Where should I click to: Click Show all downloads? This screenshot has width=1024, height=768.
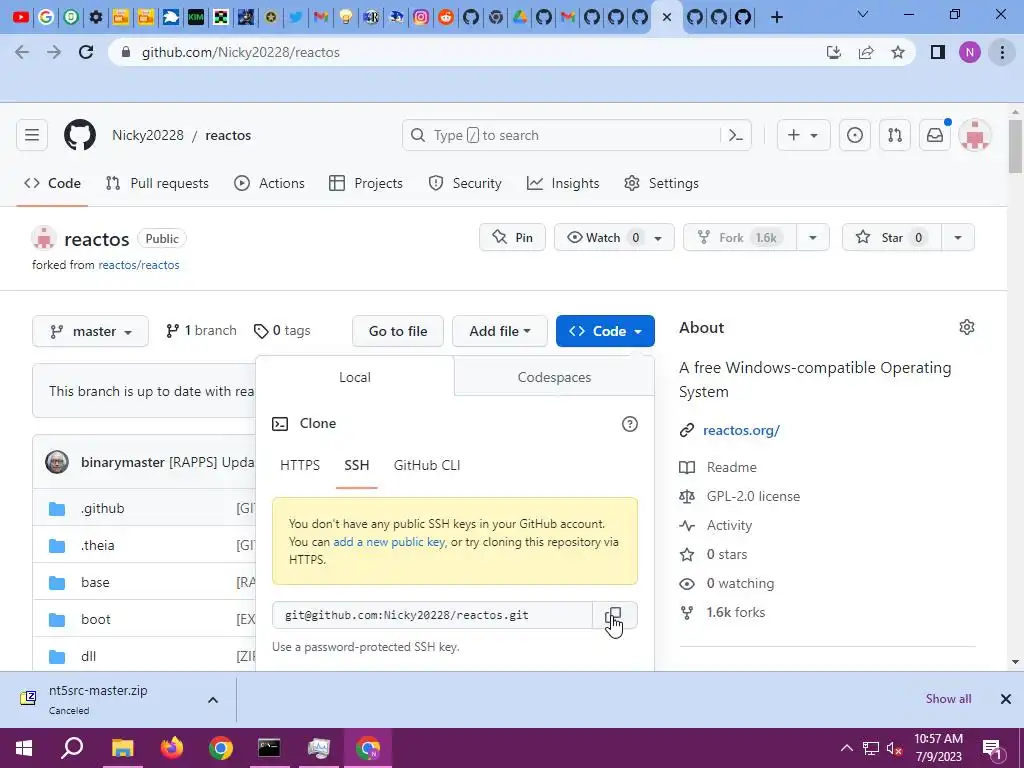tap(948, 699)
